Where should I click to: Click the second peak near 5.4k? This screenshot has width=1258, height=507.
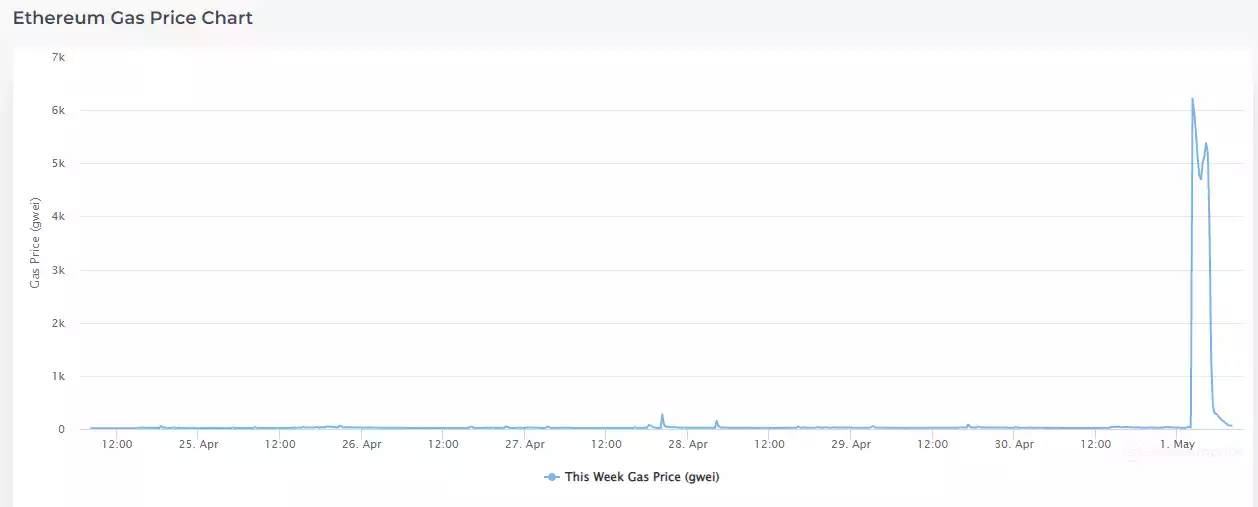tap(1206, 143)
